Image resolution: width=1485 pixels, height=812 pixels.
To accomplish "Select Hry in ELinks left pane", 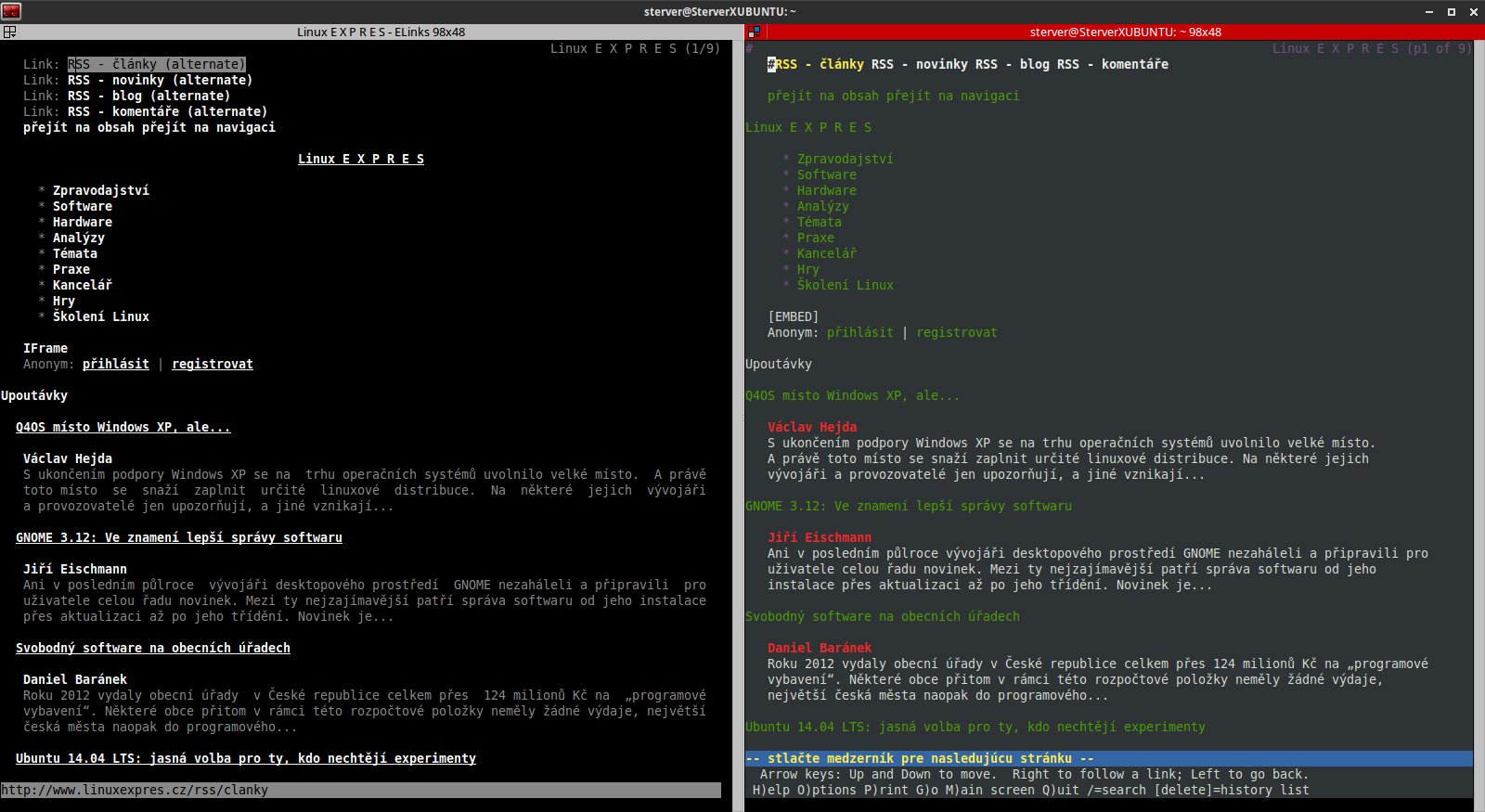I will (64, 301).
